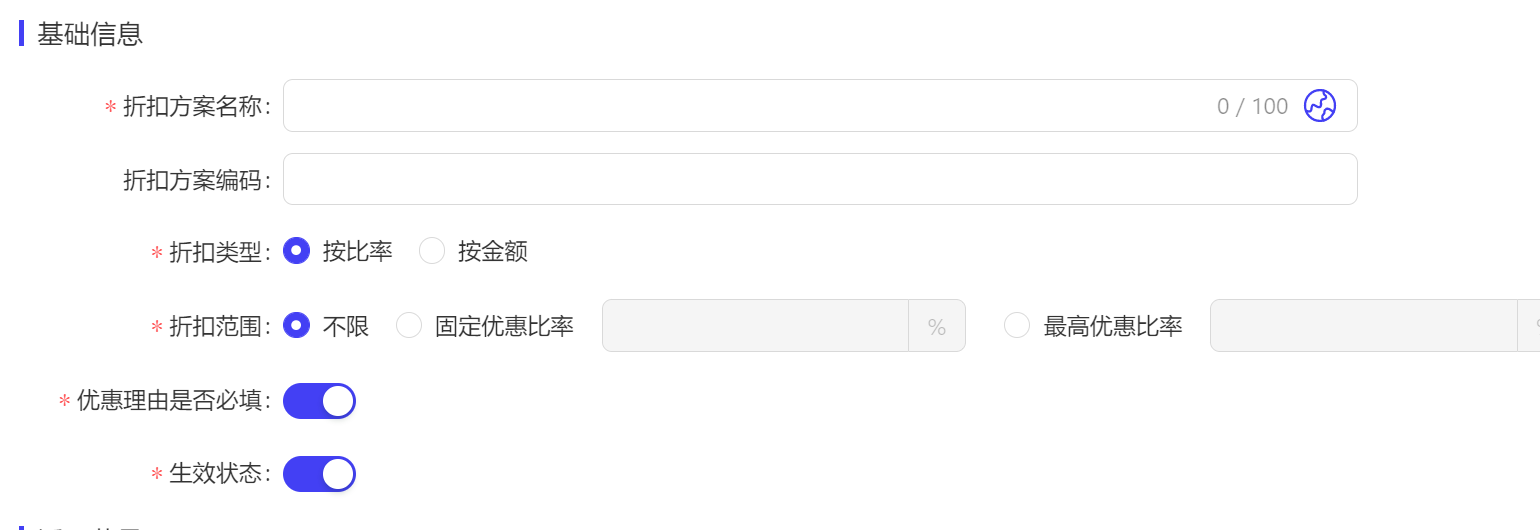Click the % suffix of 固定优惠比率 field
The width and height of the screenshot is (1540, 530).
[x=937, y=326]
